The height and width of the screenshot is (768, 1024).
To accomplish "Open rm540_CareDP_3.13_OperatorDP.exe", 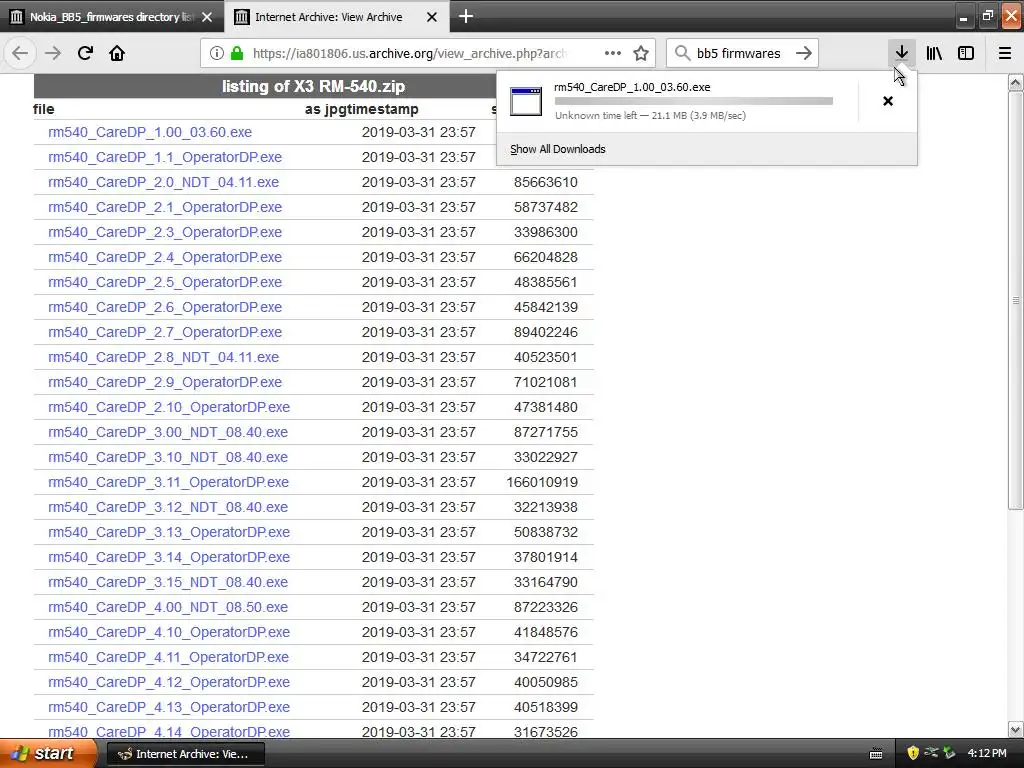I will tap(169, 532).
